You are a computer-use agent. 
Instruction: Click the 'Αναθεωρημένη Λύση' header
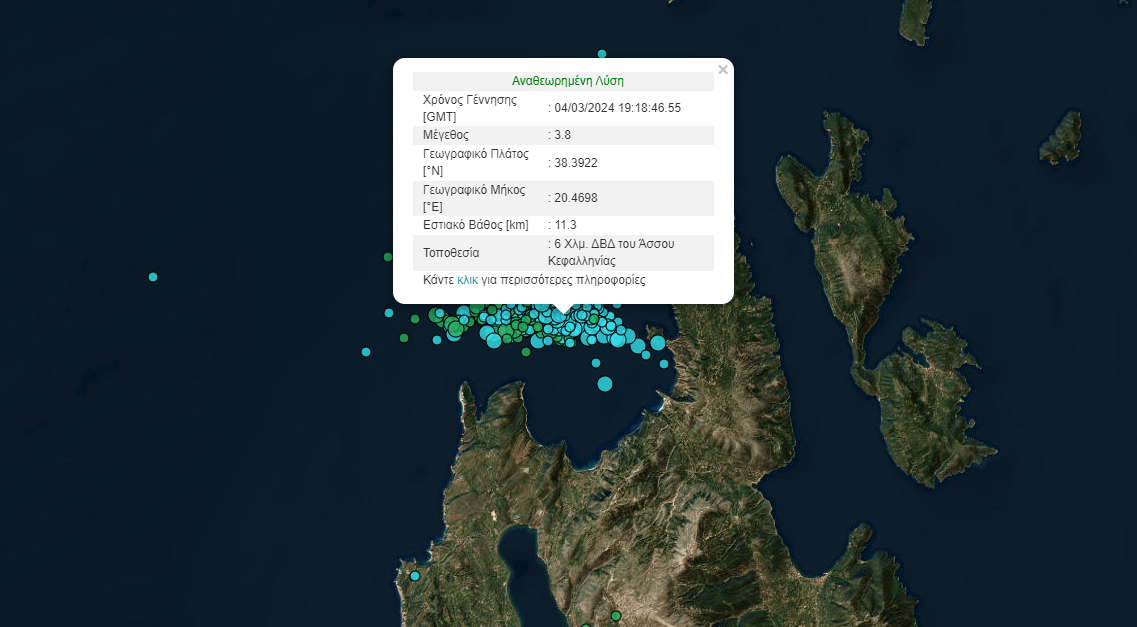pos(568,80)
